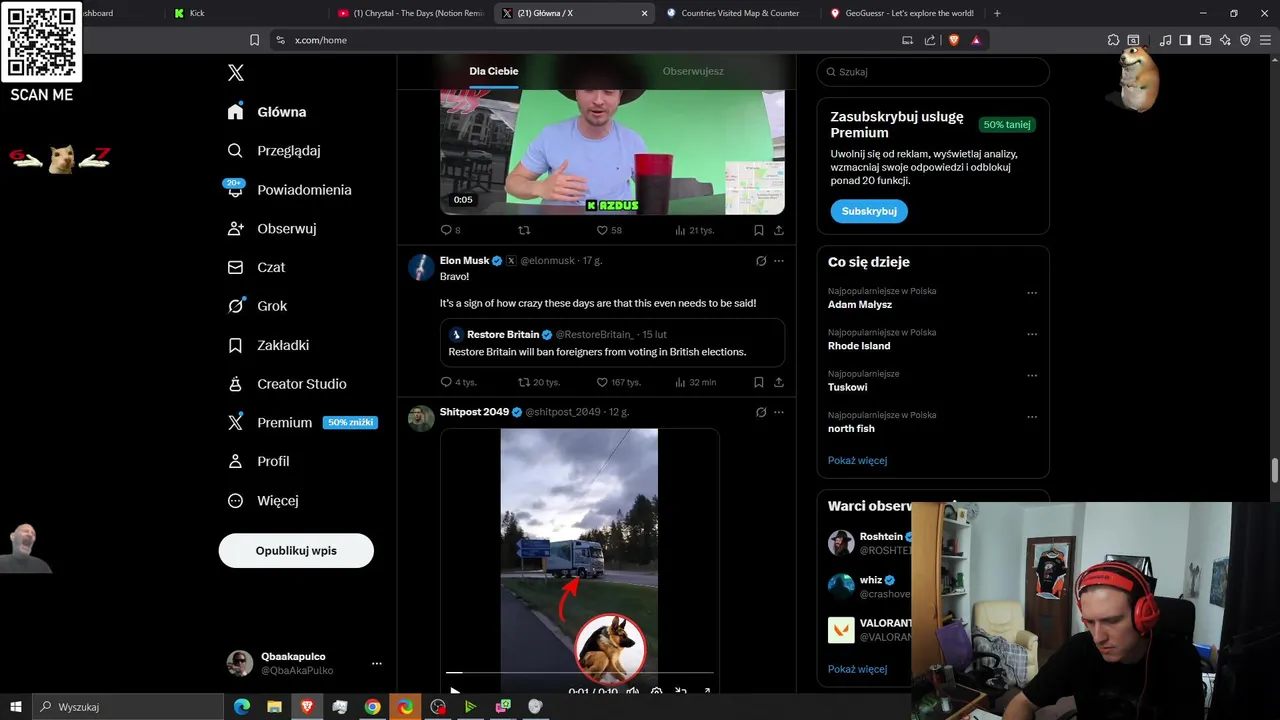
Task: Open Premium in the sidebar
Action: pyautogui.click(x=301, y=423)
